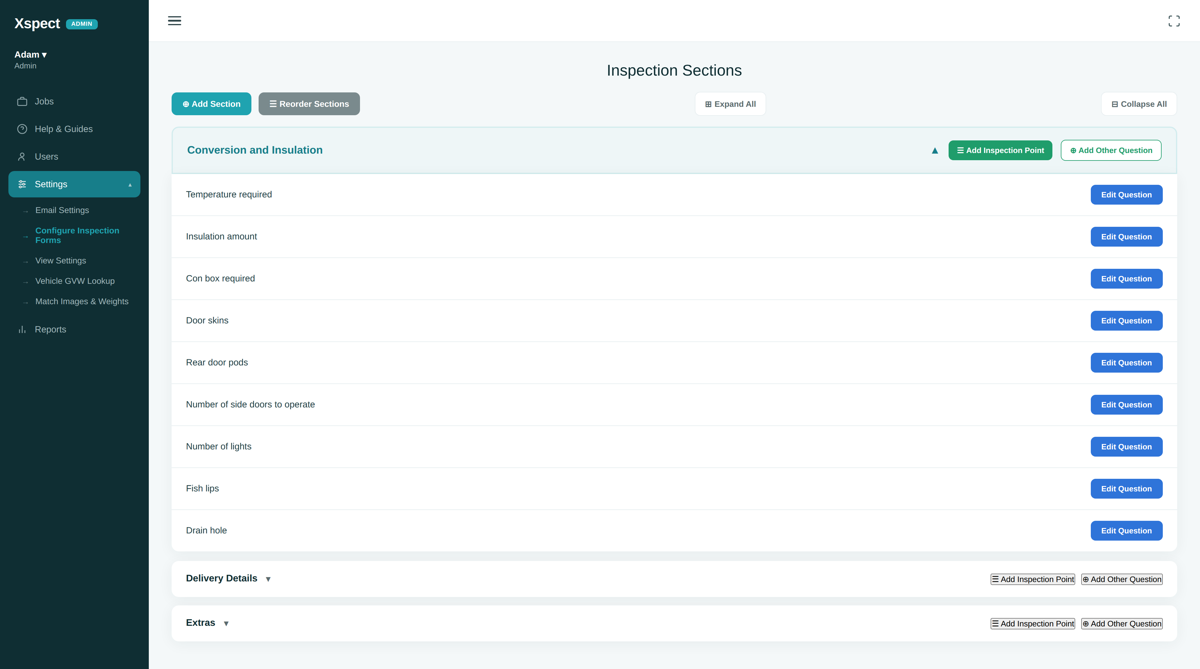This screenshot has width=1200, height=669.
Task: Click Reorder Sections button
Action: coord(309,104)
